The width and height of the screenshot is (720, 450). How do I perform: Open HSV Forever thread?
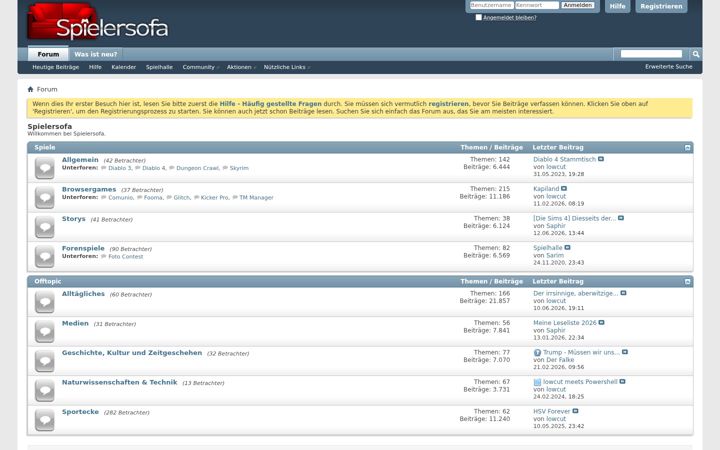(551, 411)
